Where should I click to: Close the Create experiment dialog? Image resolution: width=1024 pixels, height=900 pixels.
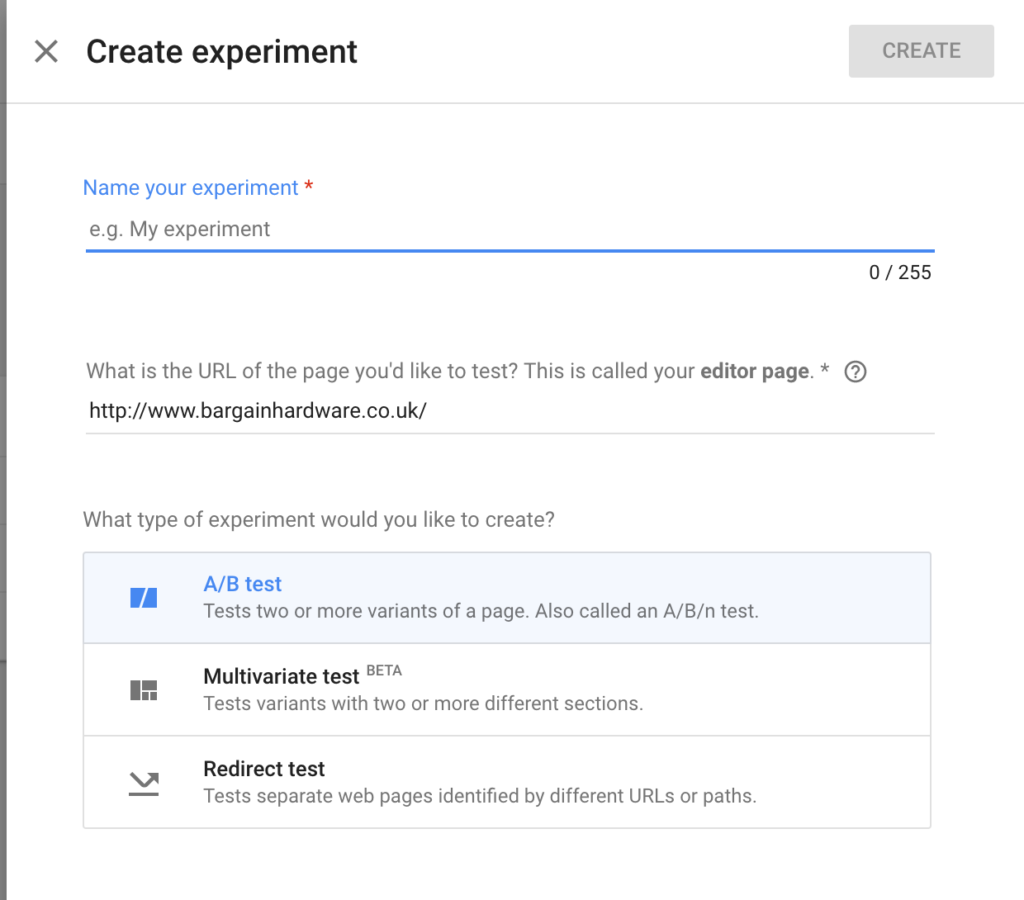(46, 51)
